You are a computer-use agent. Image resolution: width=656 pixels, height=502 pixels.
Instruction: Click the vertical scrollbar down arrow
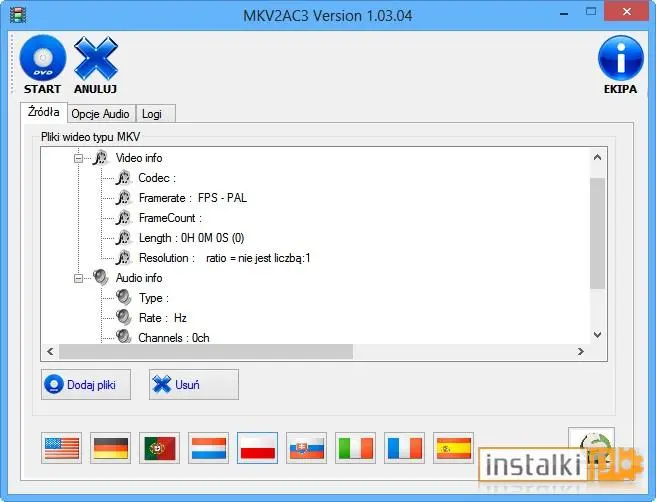pos(597,335)
